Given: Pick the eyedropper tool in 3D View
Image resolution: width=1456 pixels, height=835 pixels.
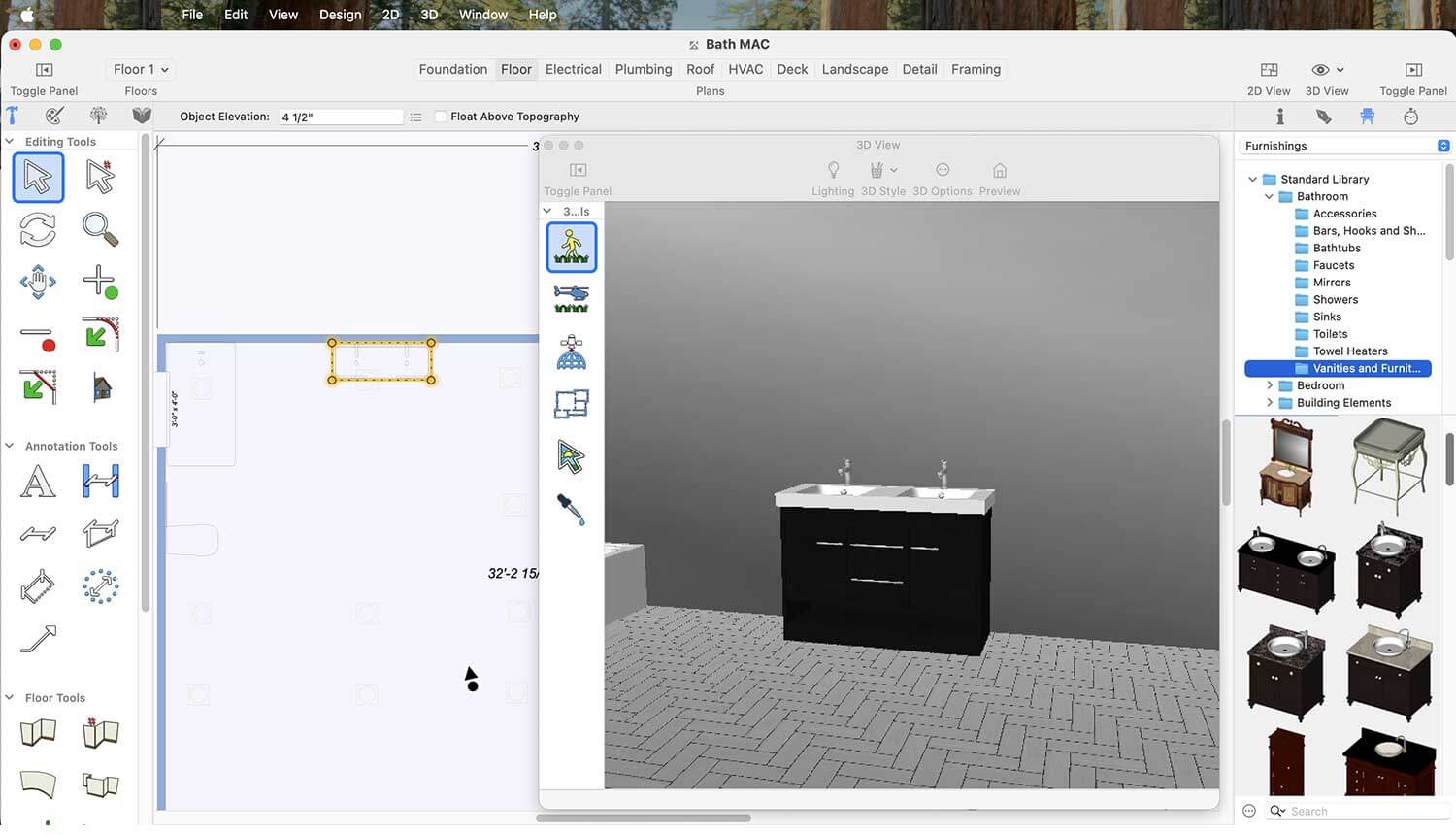Looking at the screenshot, I should pyautogui.click(x=571, y=509).
